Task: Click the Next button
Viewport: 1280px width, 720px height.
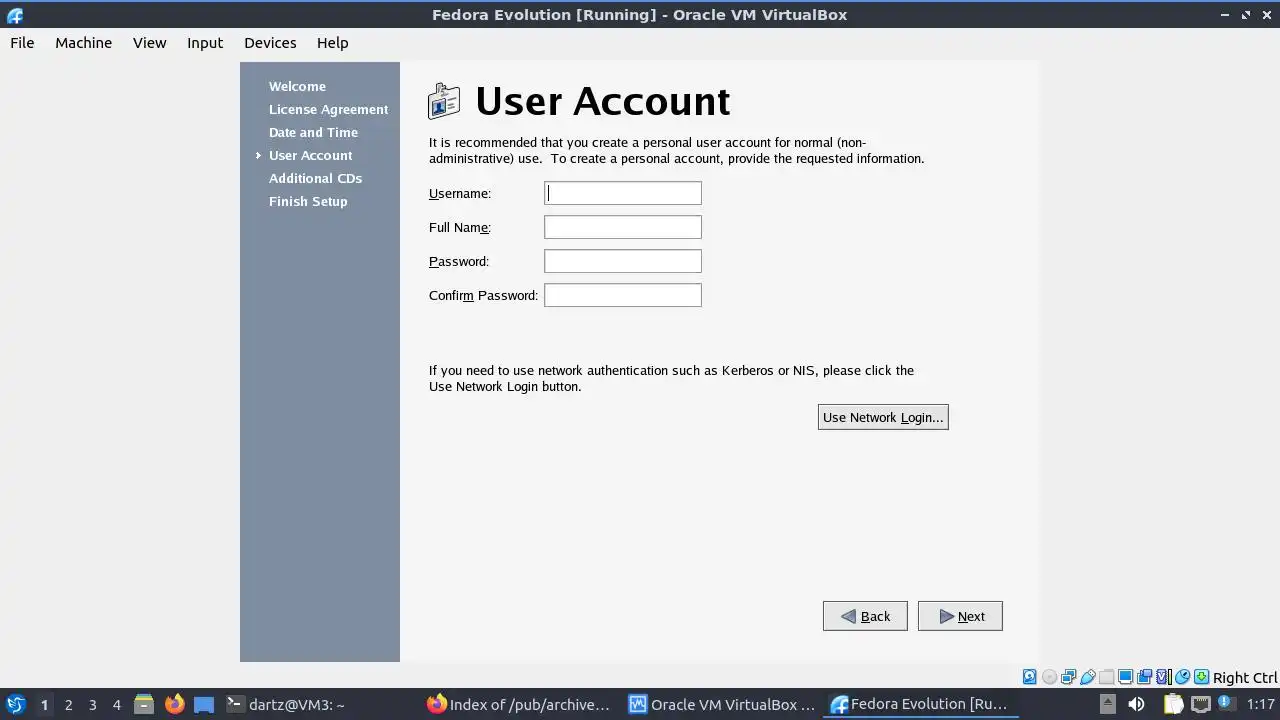Action: coord(960,616)
